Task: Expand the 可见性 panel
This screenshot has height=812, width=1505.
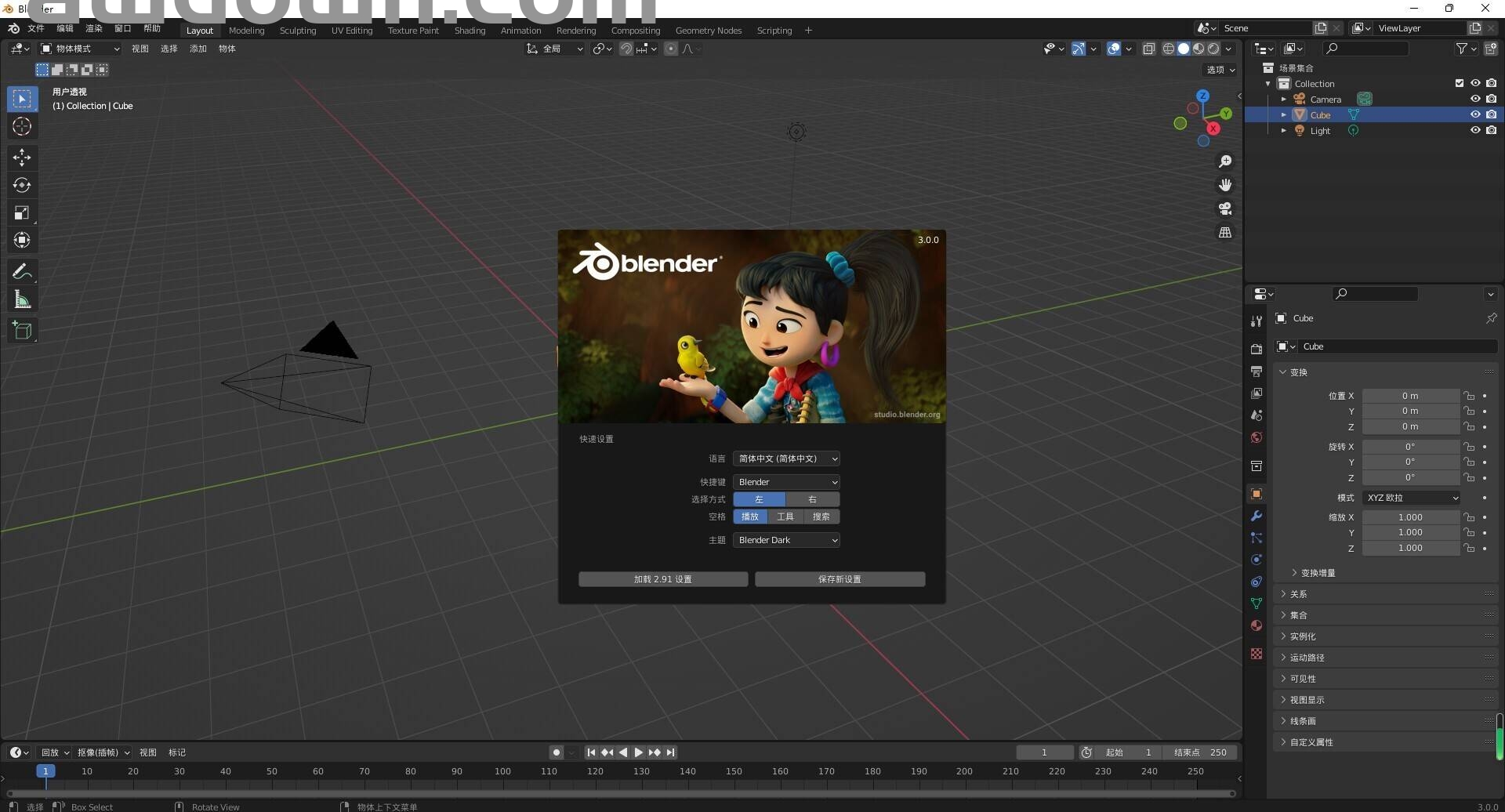Action: (x=1303, y=679)
